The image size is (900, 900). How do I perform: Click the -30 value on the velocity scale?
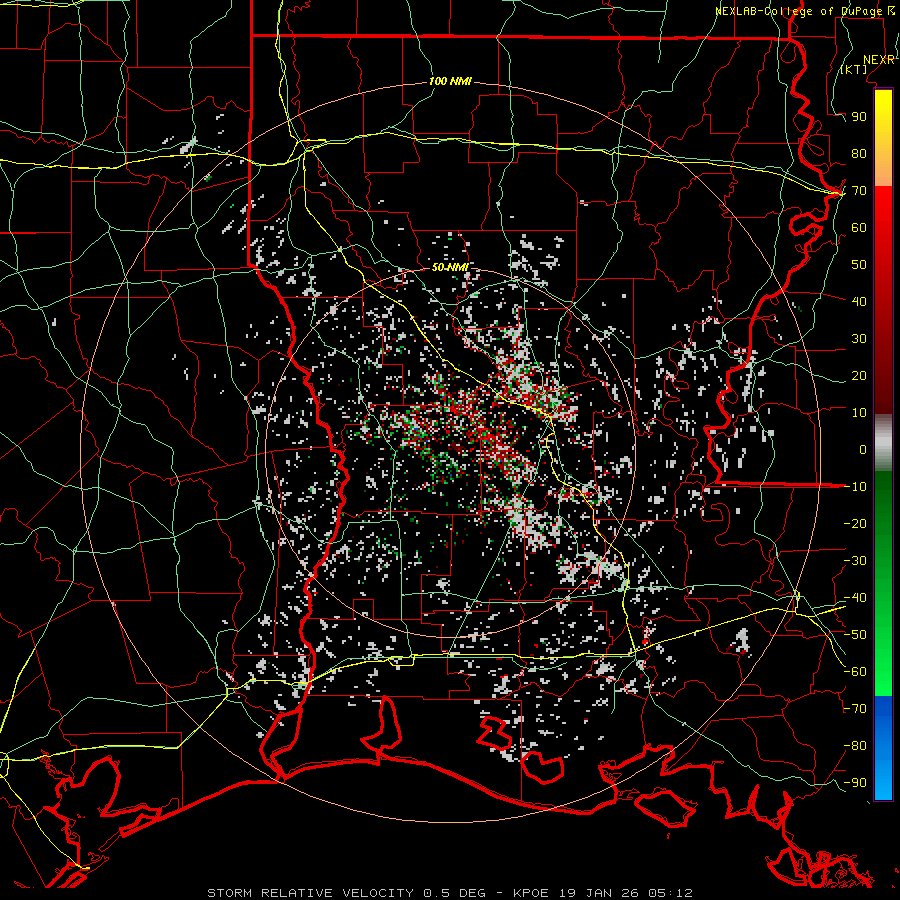point(855,561)
